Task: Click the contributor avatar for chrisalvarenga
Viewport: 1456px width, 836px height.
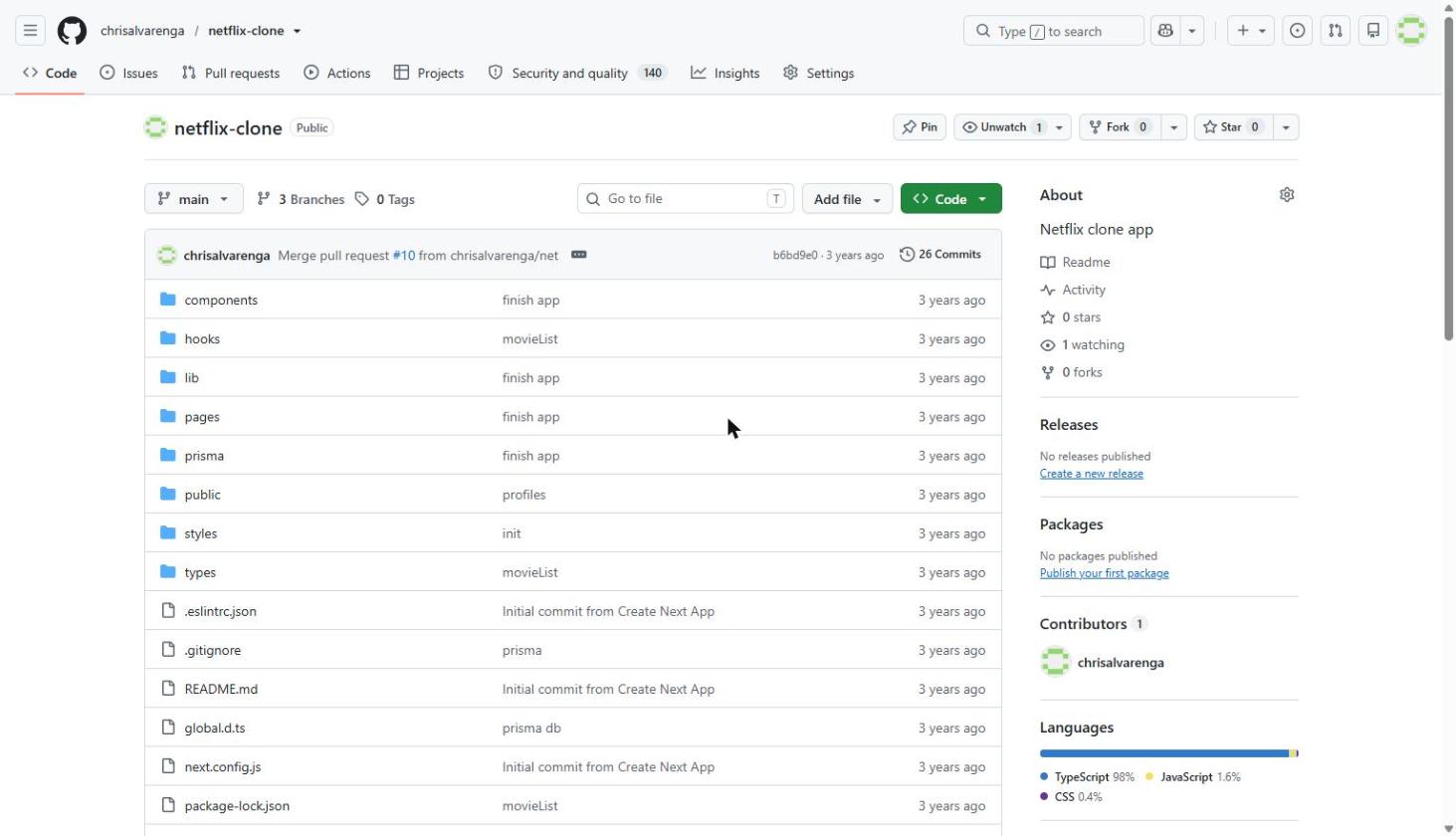Action: click(x=1055, y=662)
